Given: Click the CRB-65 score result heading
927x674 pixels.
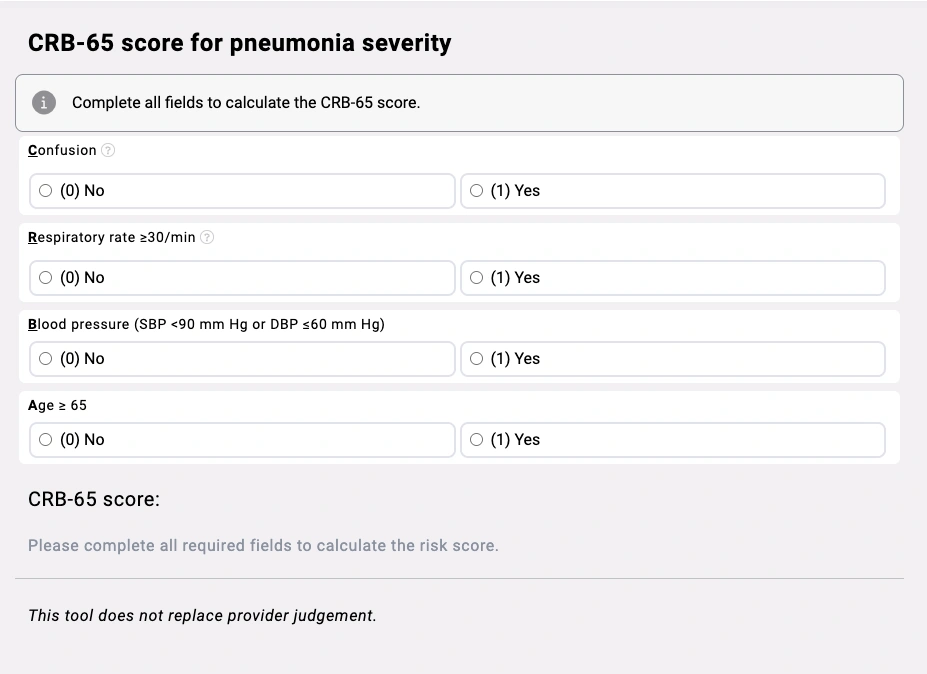Looking at the screenshot, I should [93, 498].
